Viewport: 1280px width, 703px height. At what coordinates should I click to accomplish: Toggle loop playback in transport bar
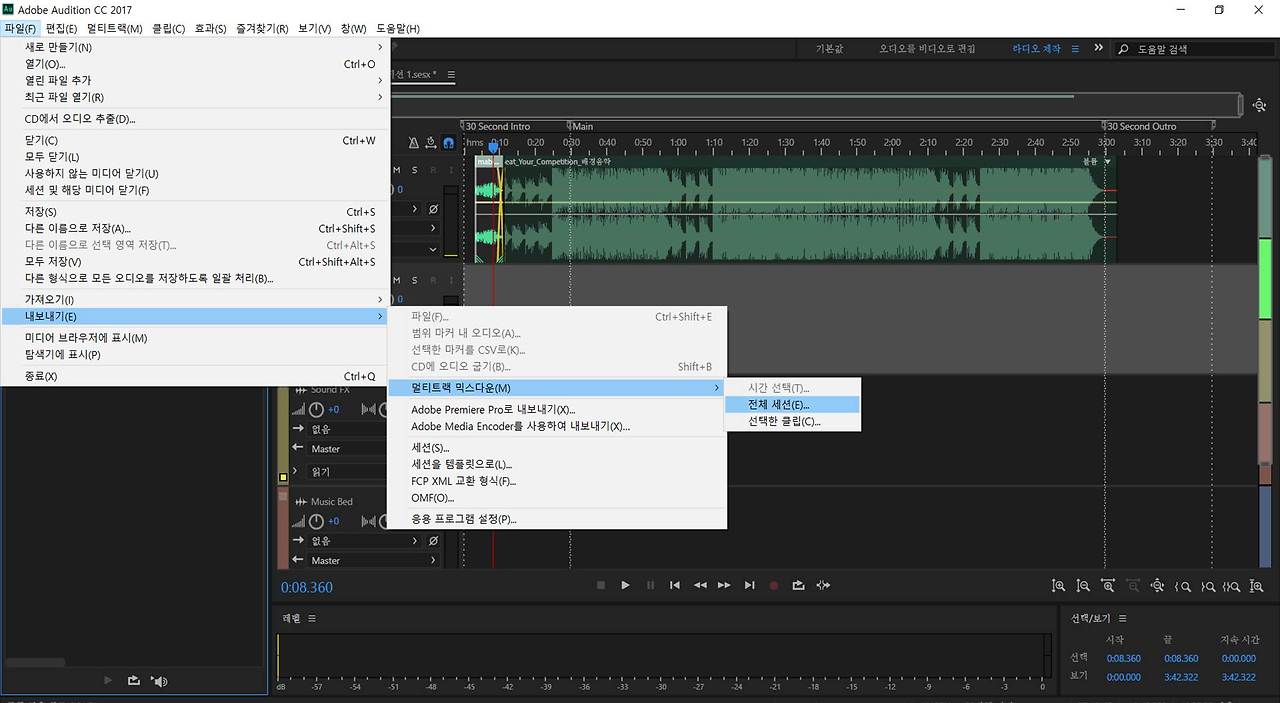click(798, 585)
